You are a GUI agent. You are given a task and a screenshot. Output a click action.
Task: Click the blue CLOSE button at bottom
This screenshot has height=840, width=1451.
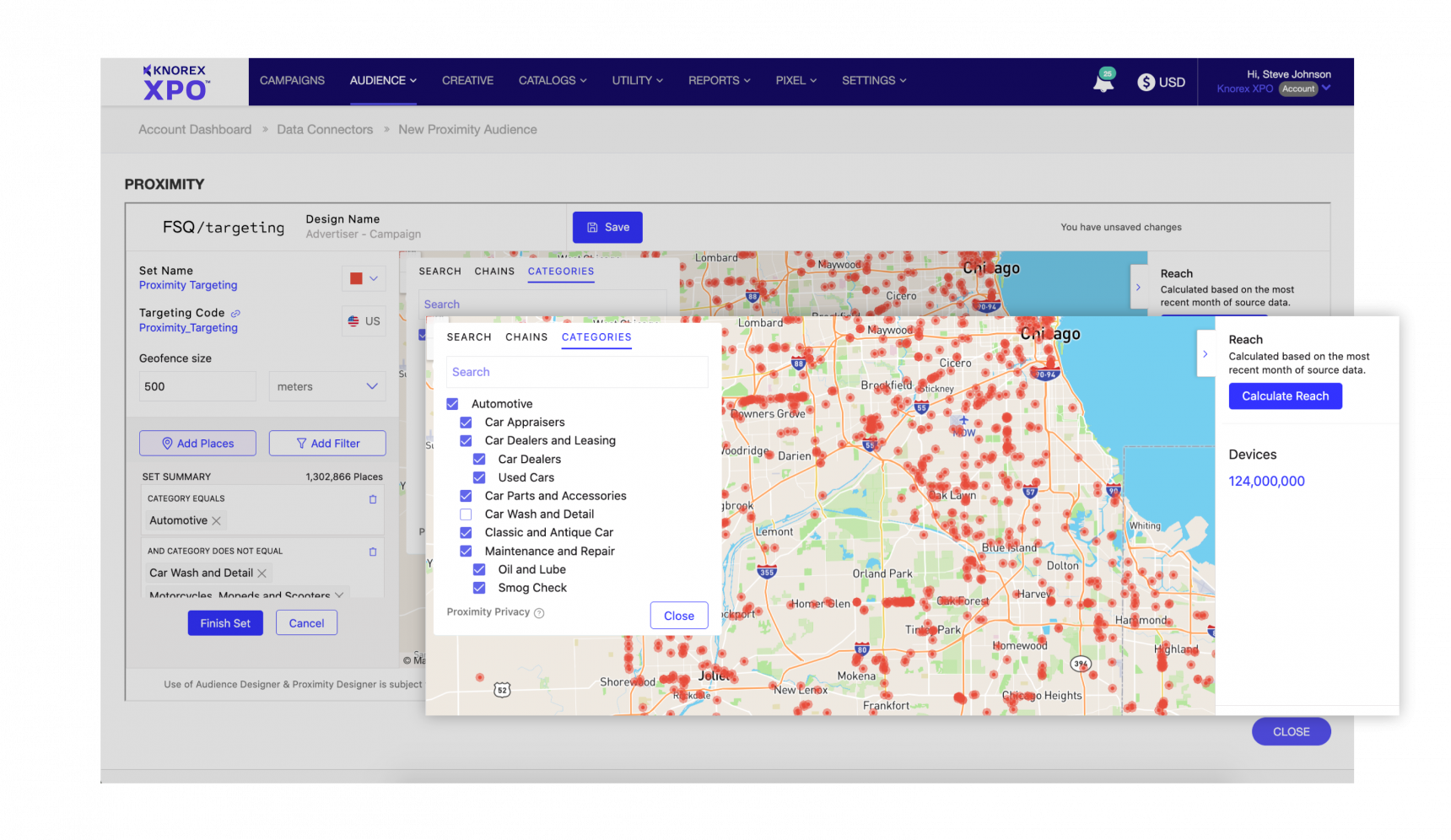click(1291, 732)
